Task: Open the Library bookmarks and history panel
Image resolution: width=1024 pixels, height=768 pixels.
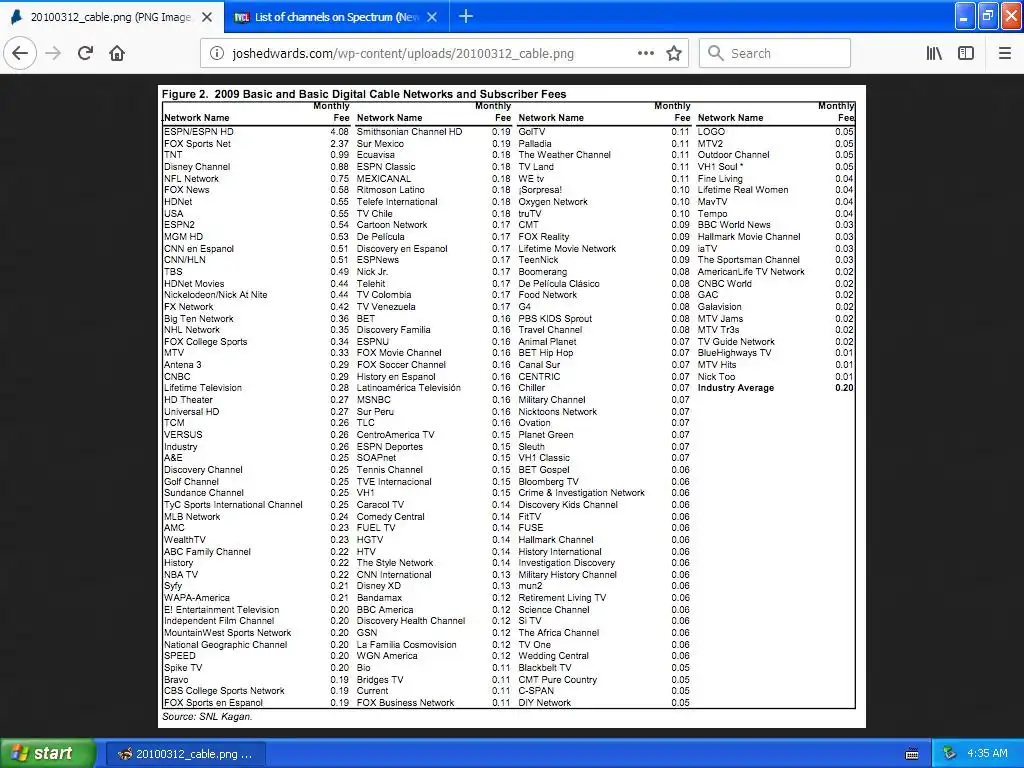Action: coord(935,54)
